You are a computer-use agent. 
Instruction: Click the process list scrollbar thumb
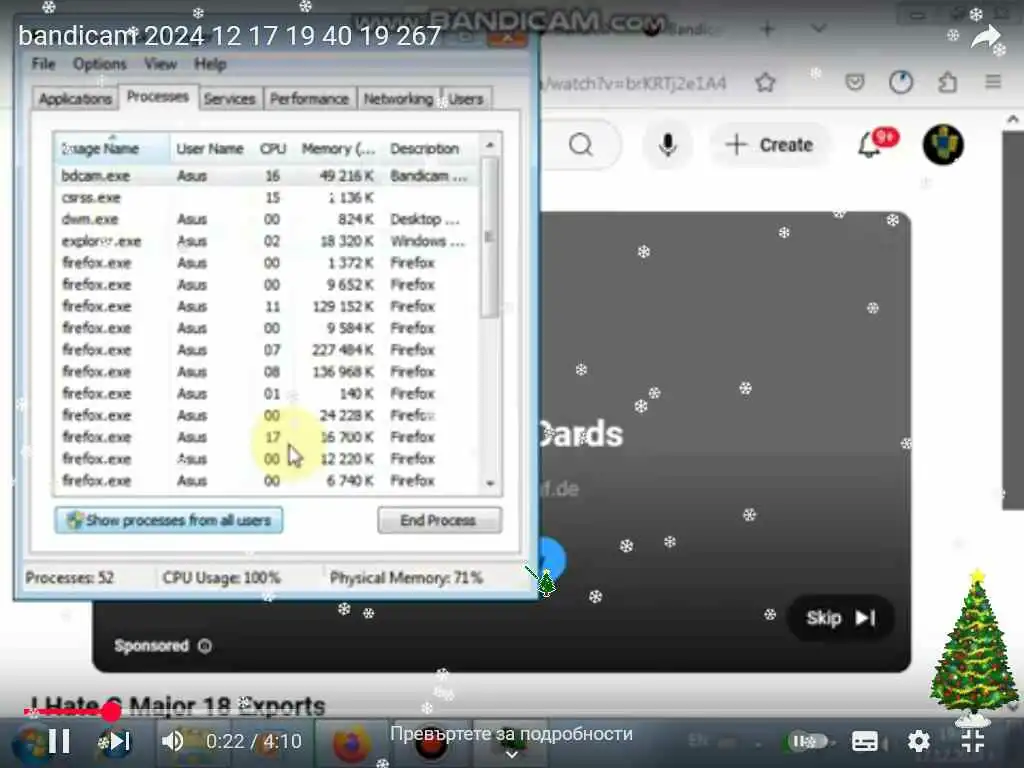489,238
